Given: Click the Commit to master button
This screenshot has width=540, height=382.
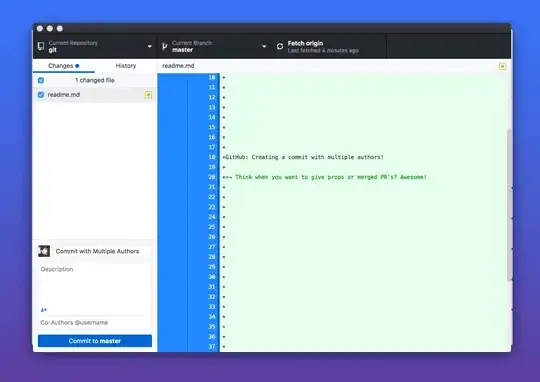Looking at the screenshot, I should [95, 341].
